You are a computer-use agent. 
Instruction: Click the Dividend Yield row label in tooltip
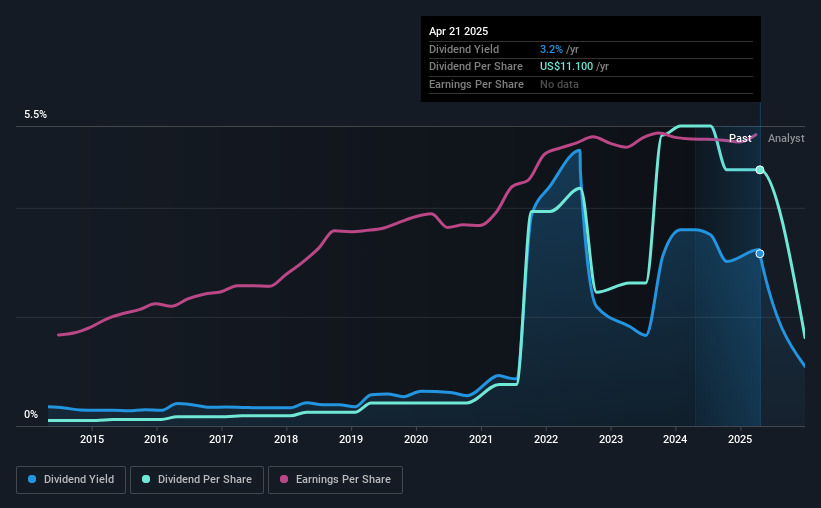coord(464,49)
